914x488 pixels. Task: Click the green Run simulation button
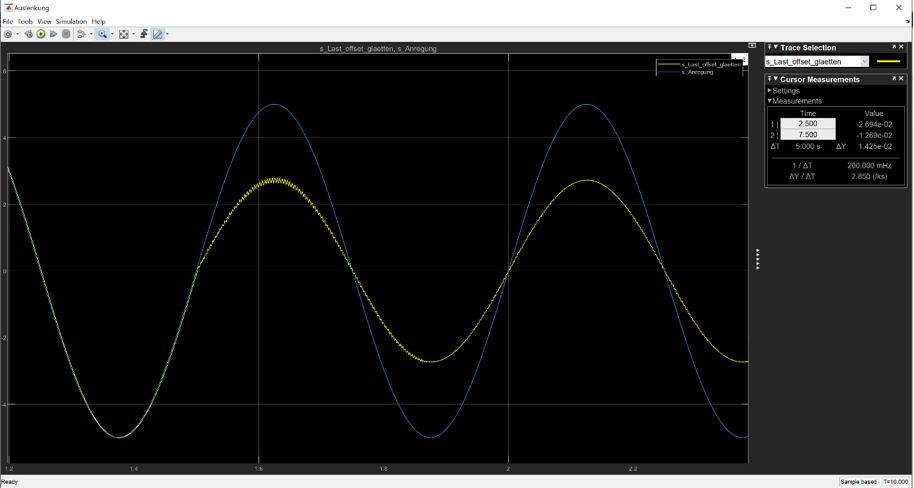[x=41, y=34]
